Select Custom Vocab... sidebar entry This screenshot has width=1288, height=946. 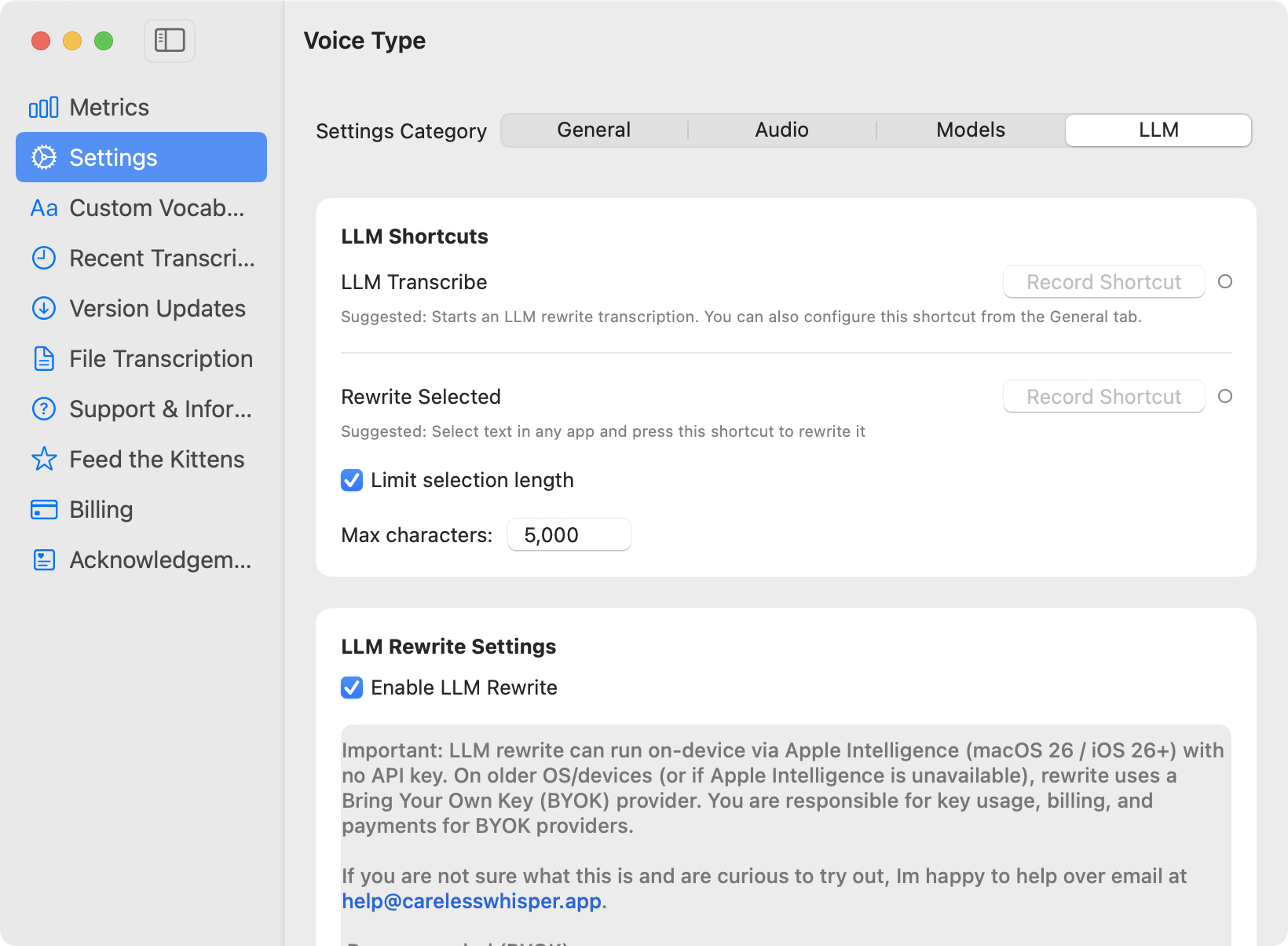coord(141,207)
